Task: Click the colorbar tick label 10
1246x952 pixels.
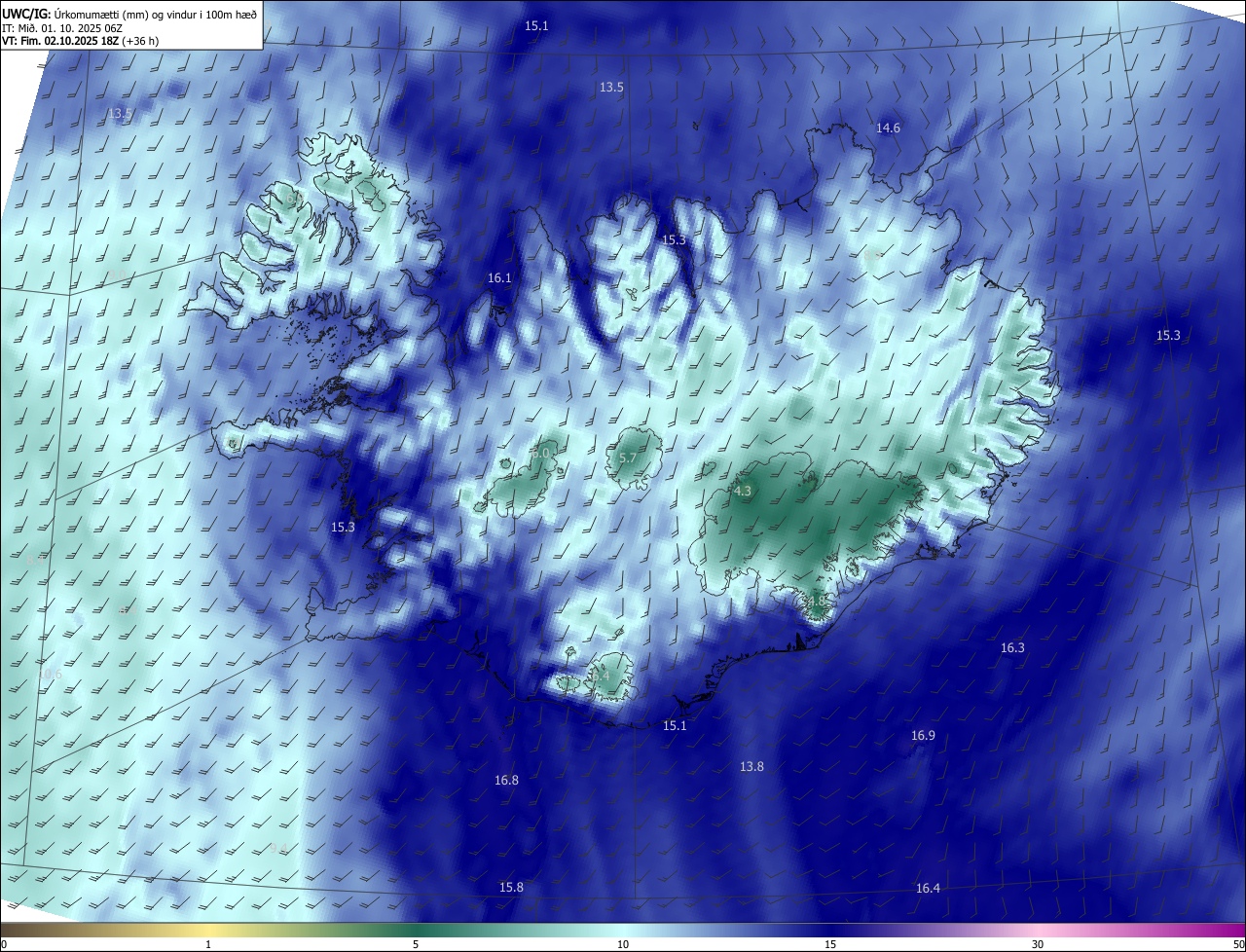Action: (623, 944)
